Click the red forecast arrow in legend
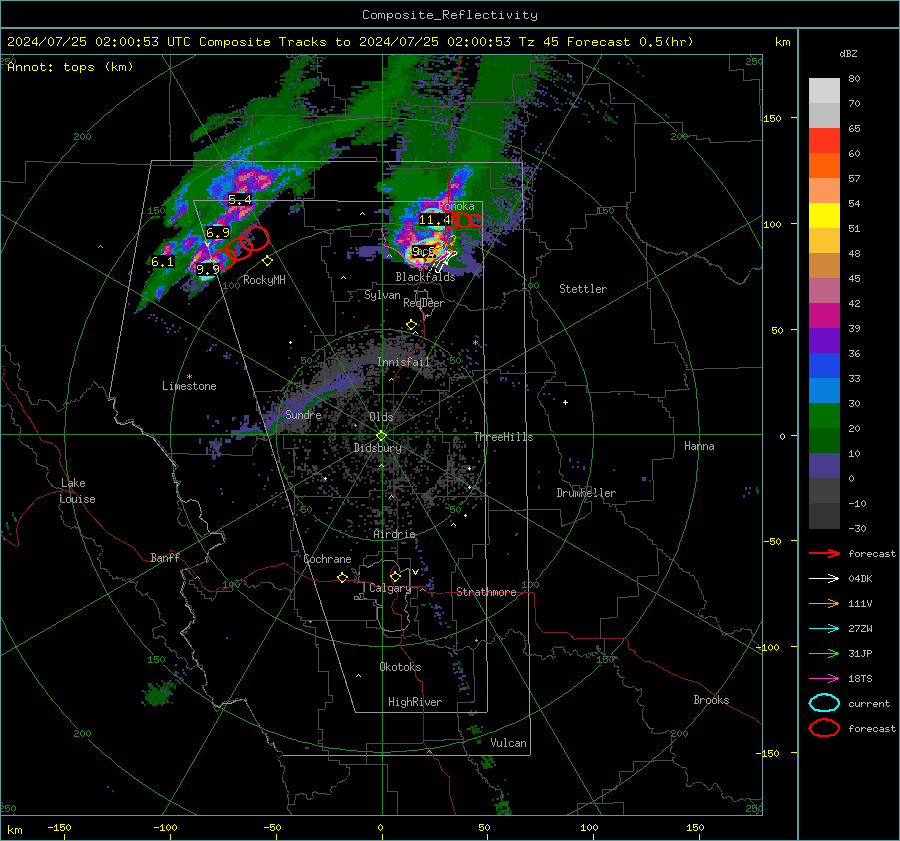Viewport: 900px width, 841px height. [824, 553]
